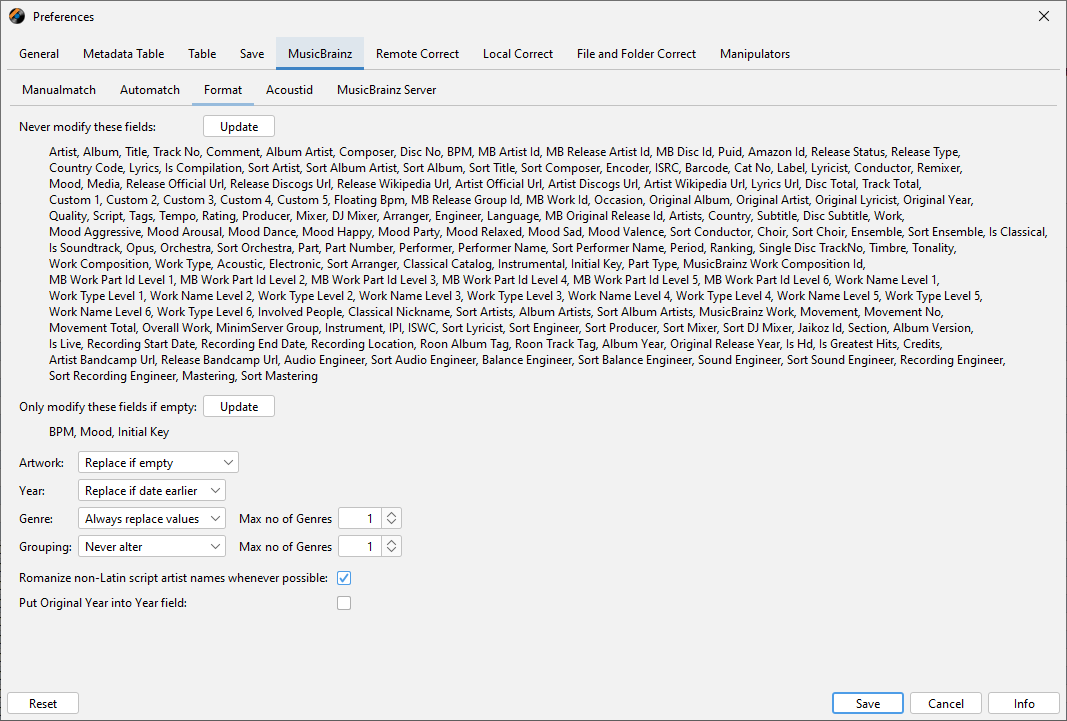Click the Preferences app icon in title bar
Viewport: 1067px width, 721px height.
[x=16, y=16]
